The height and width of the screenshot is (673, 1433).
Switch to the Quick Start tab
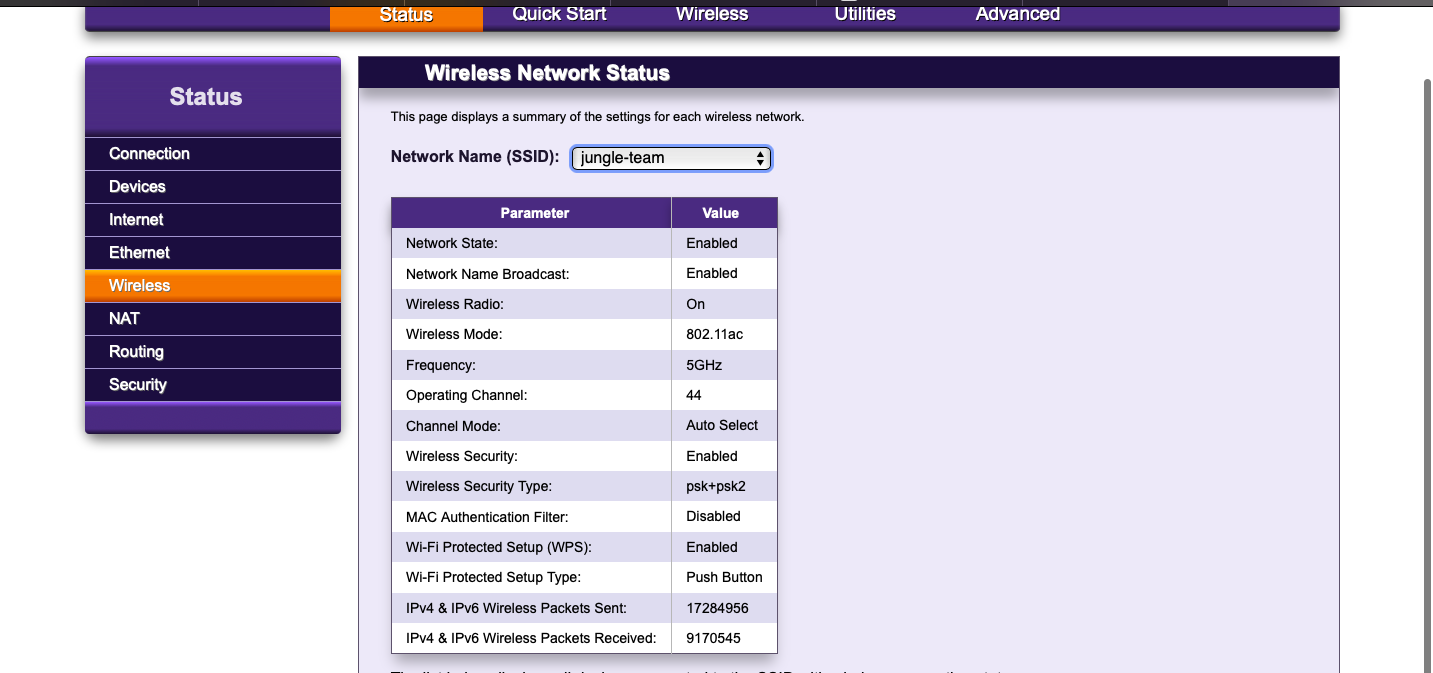pyautogui.click(x=559, y=14)
